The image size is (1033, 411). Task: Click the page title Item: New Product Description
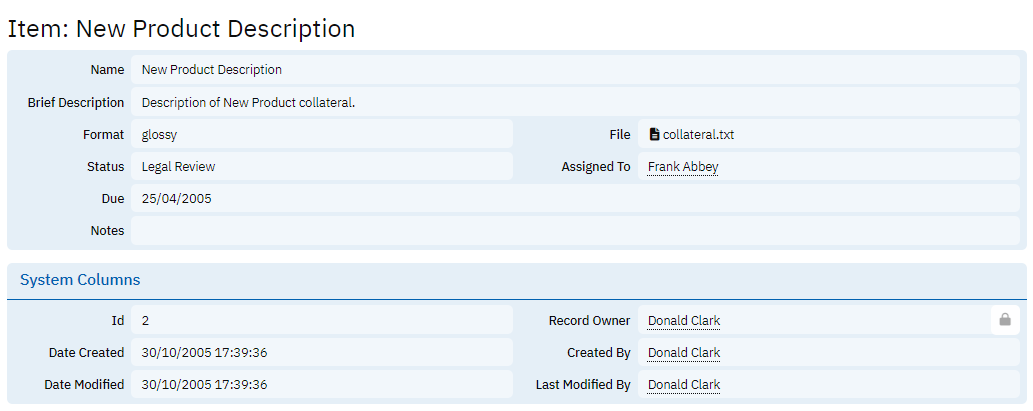coord(181,29)
